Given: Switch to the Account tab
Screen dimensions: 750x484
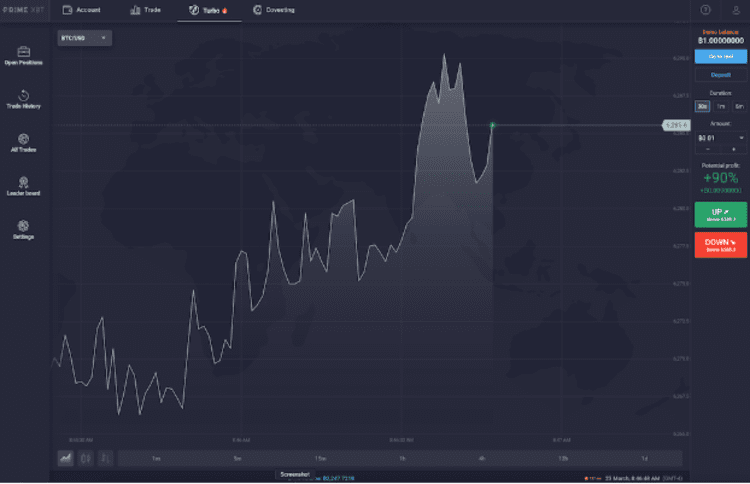Looking at the screenshot, I should pos(81,9).
